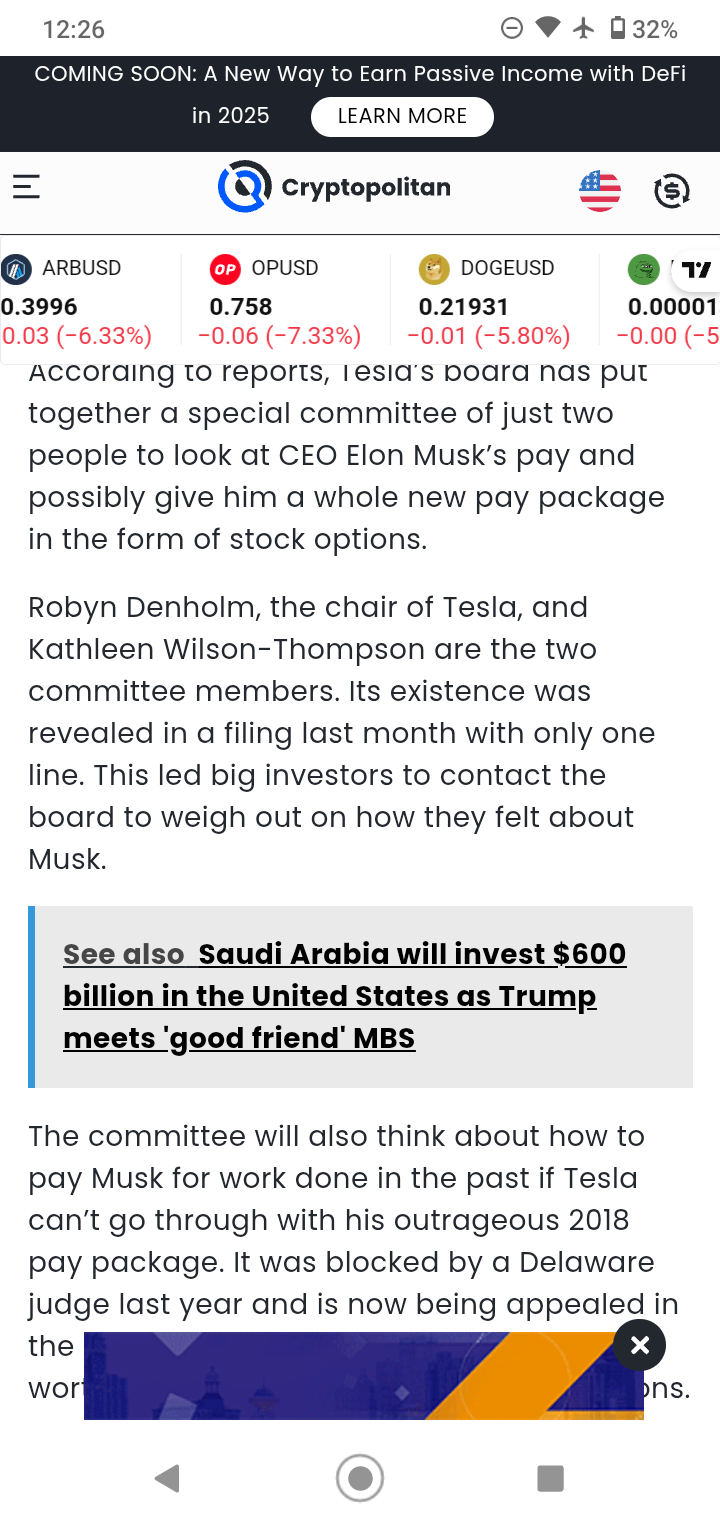This screenshot has height=1520, width=720.
Task: Open the currency converter dollar icon
Action: [671, 190]
